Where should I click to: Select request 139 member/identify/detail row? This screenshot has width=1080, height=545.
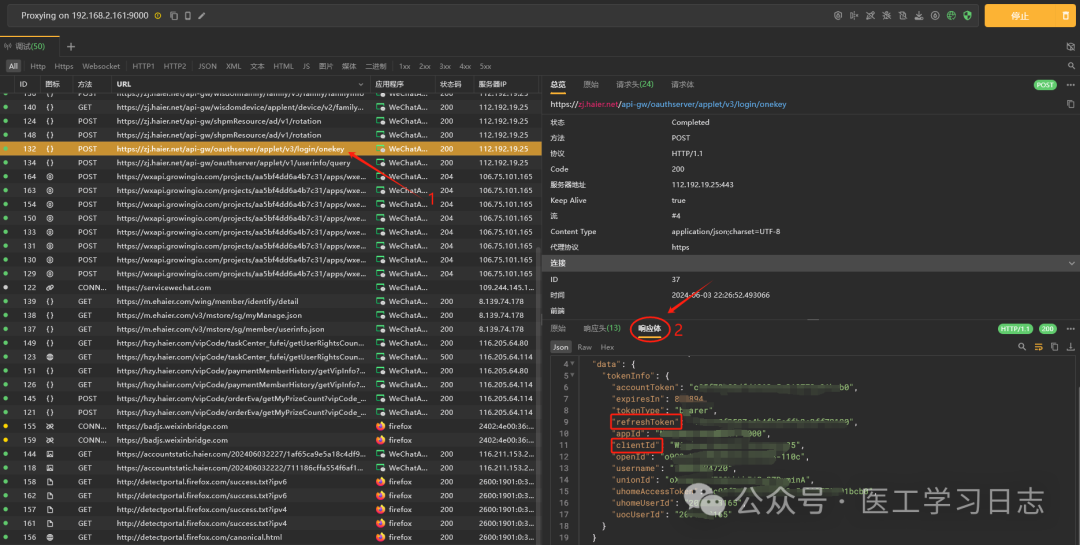(270, 301)
